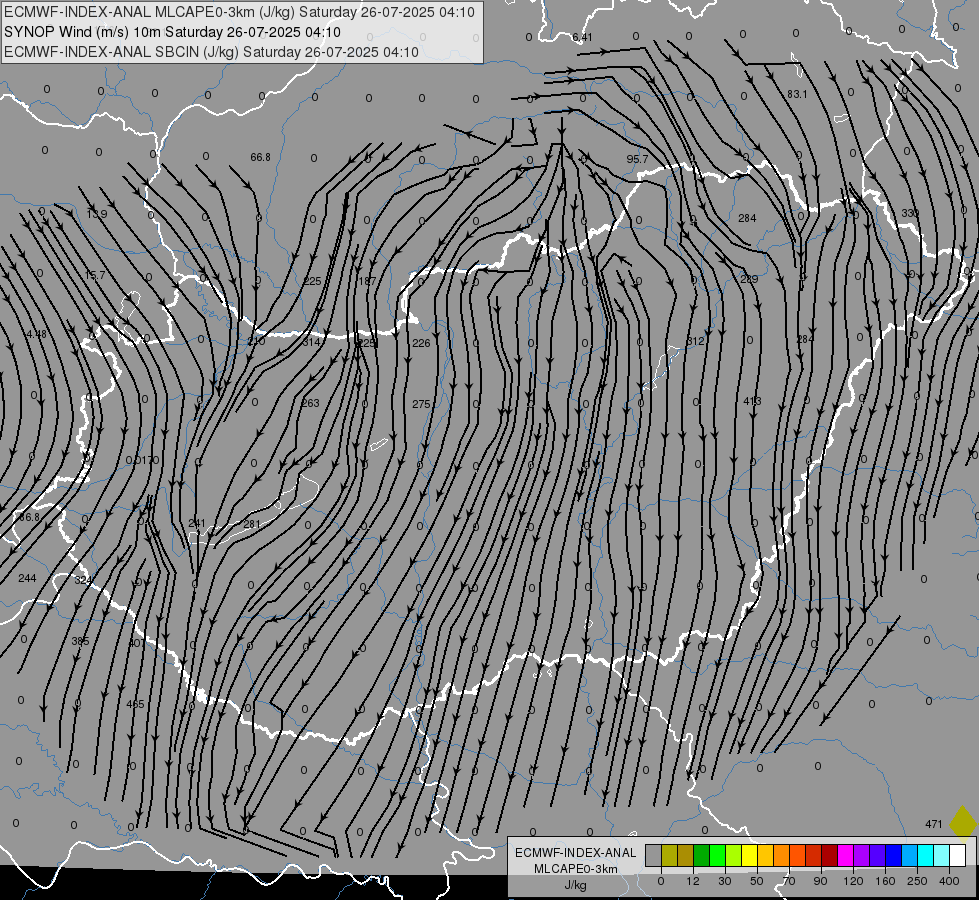Click the map value '226'
This screenshot has height=900, width=979.
tap(421, 343)
